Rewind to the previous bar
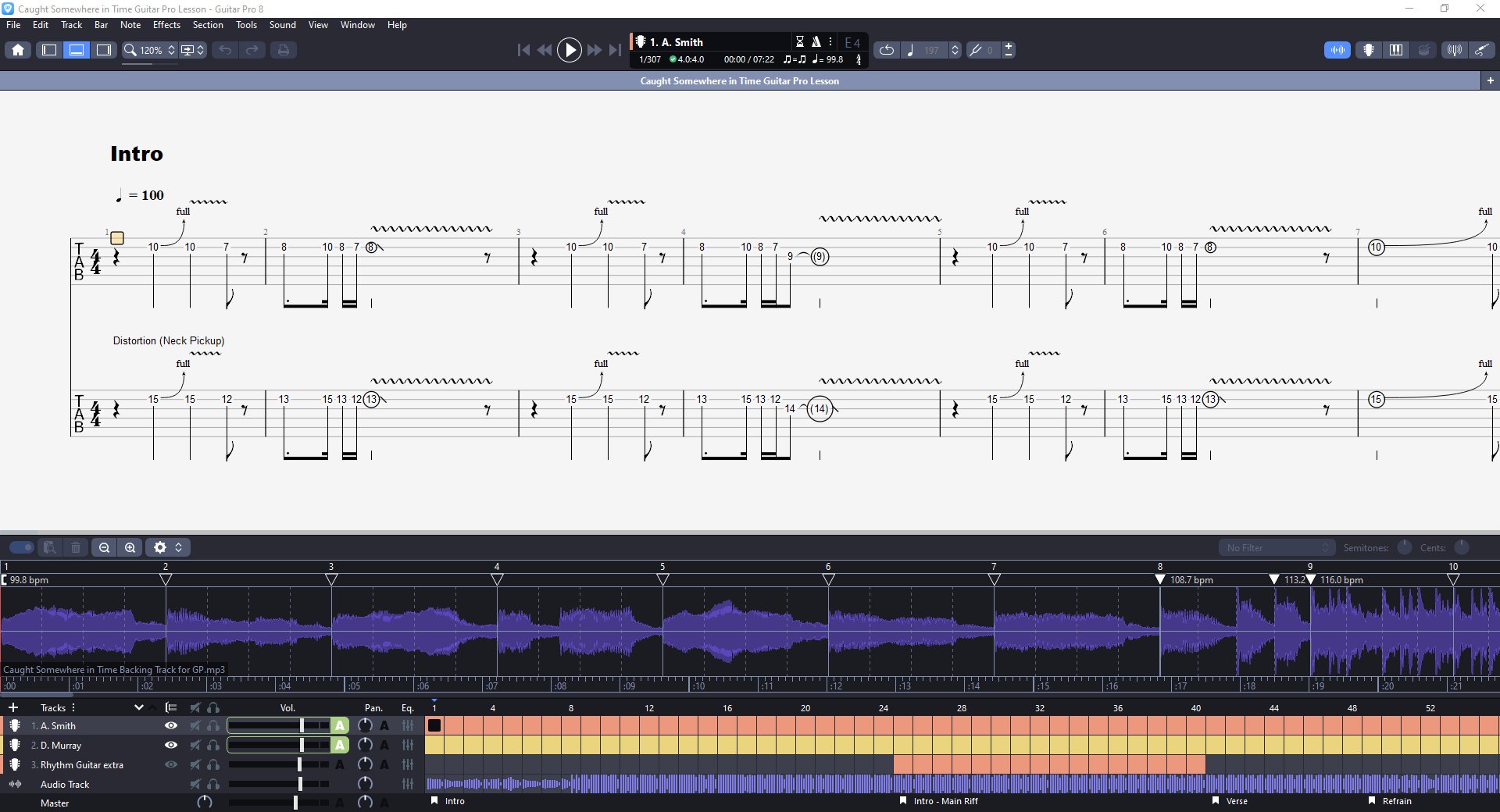Screen dimensions: 1500x812 [545, 50]
